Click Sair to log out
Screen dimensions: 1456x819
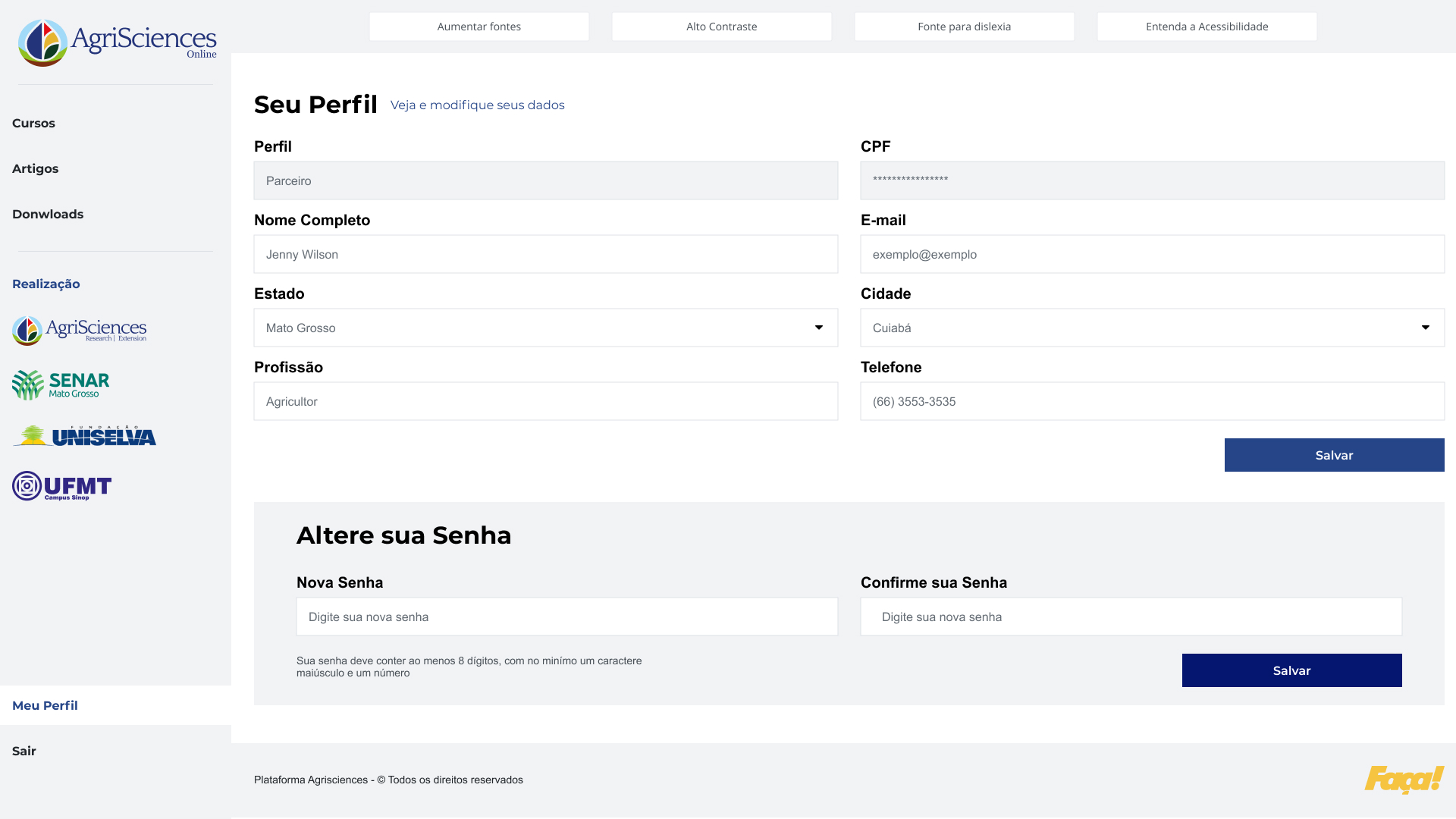pos(24,751)
